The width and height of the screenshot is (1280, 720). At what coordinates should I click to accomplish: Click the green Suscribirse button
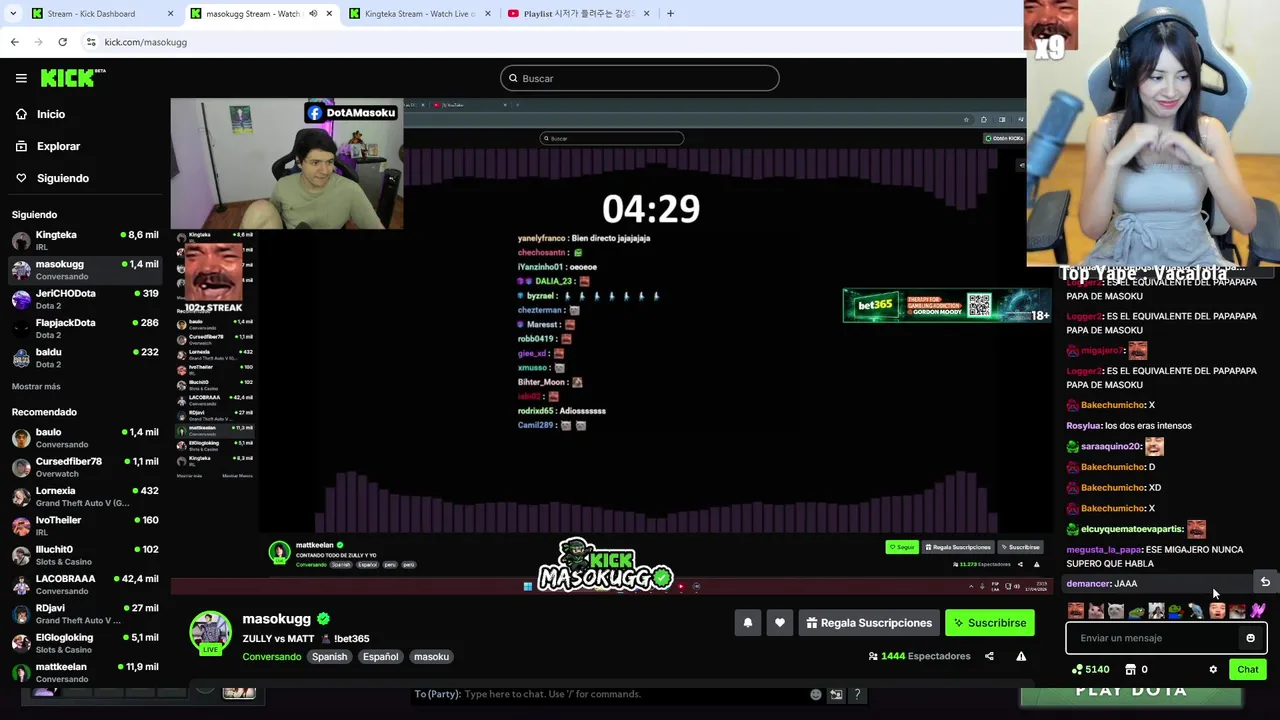[990, 623]
